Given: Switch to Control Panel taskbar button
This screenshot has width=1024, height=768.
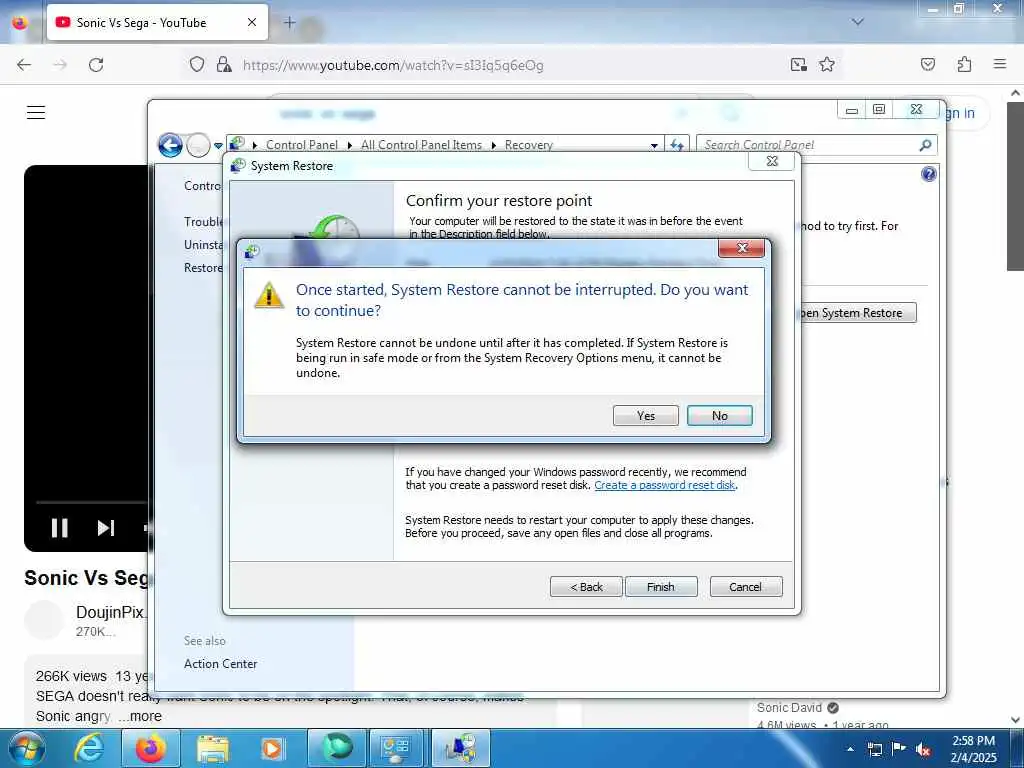Looking at the screenshot, I should coord(398,748).
